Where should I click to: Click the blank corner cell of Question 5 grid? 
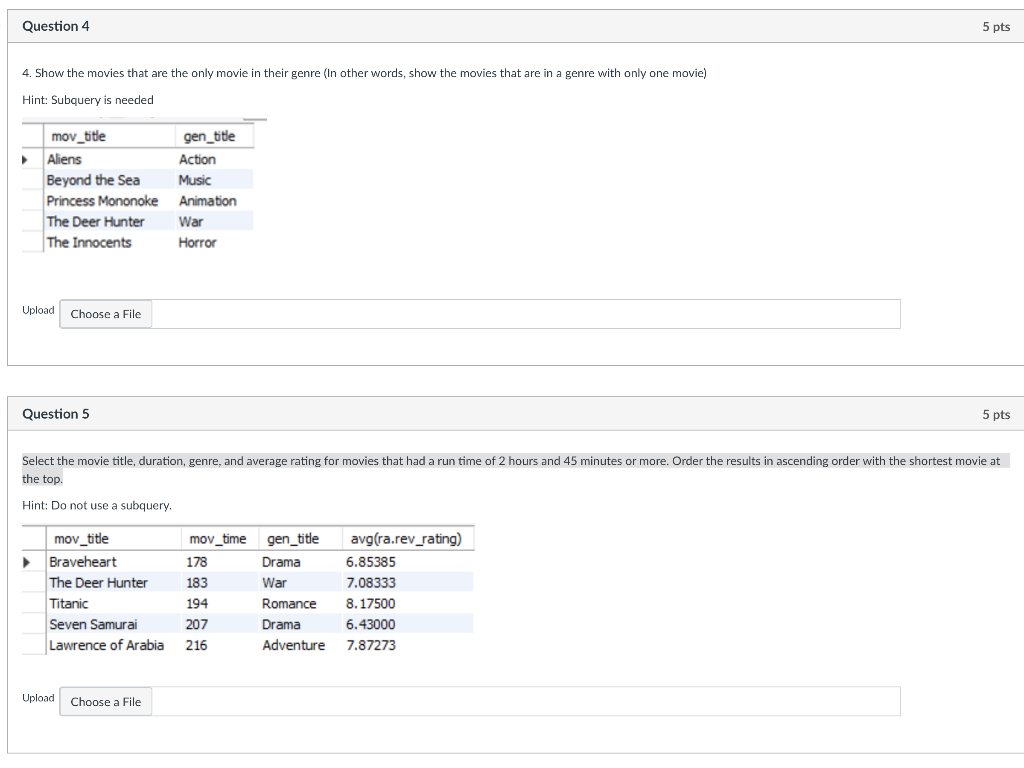33,538
